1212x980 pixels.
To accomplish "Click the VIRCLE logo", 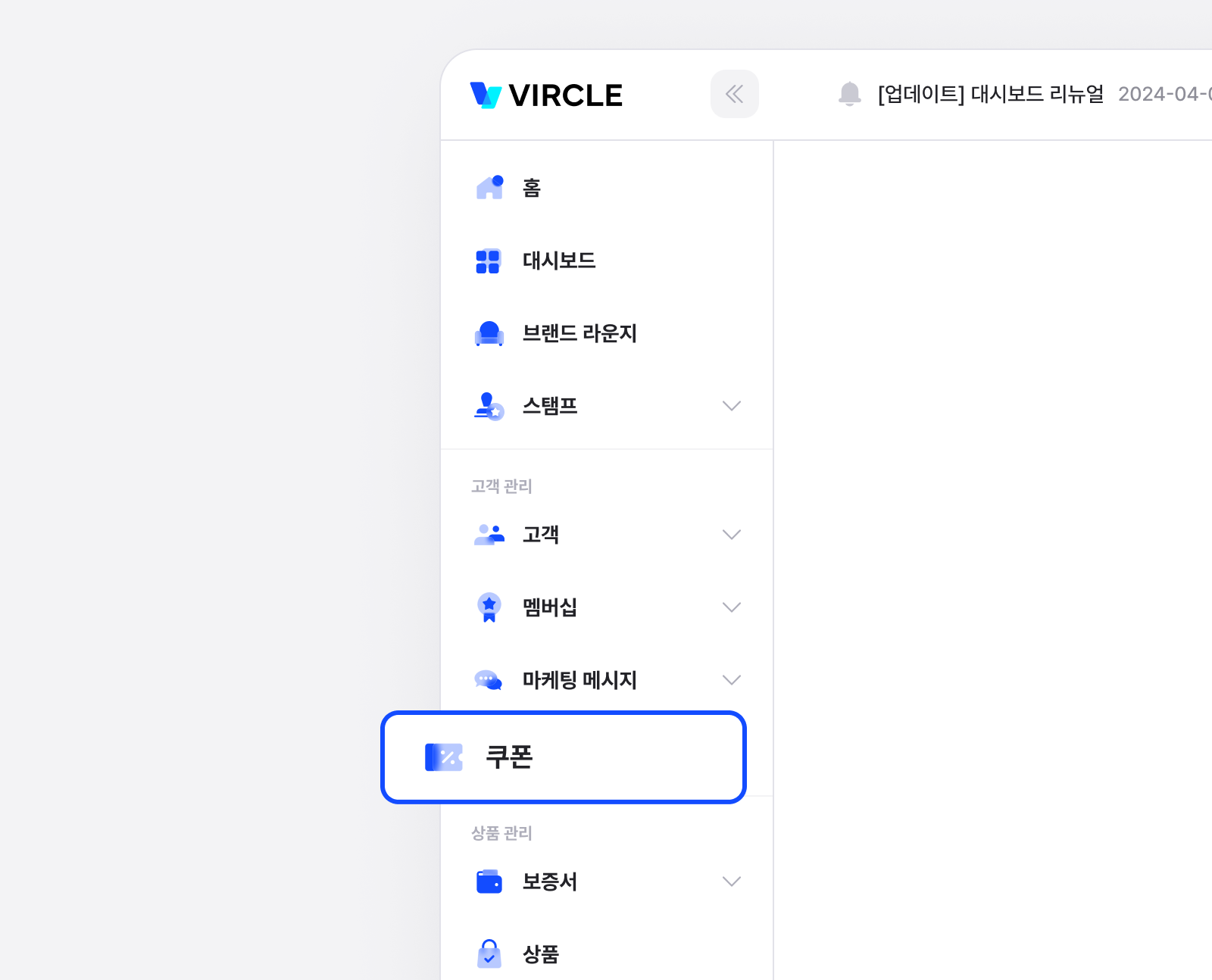I will click(x=546, y=95).
